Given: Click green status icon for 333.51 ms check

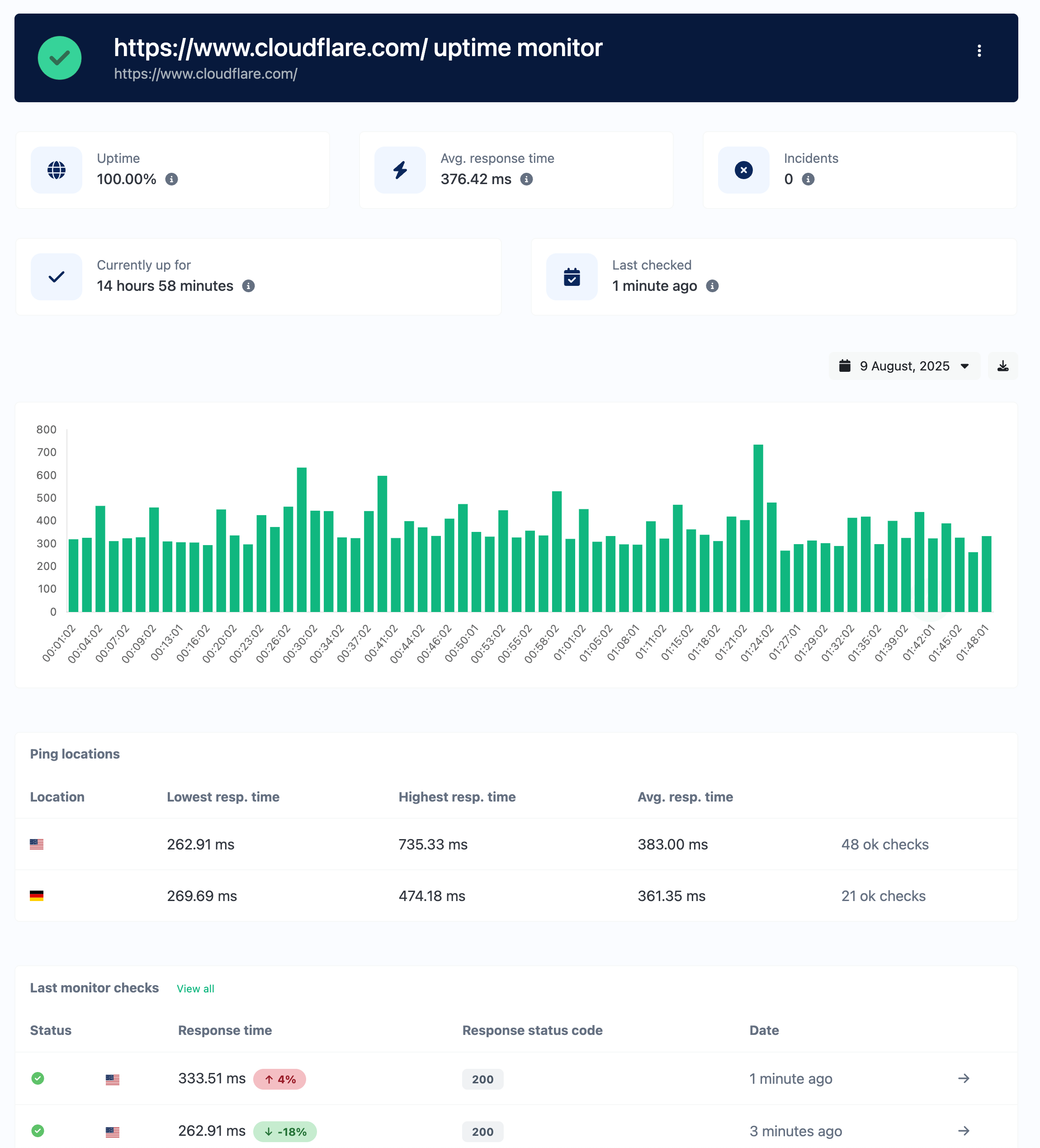Looking at the screenshot, I should click(38, 1078).
